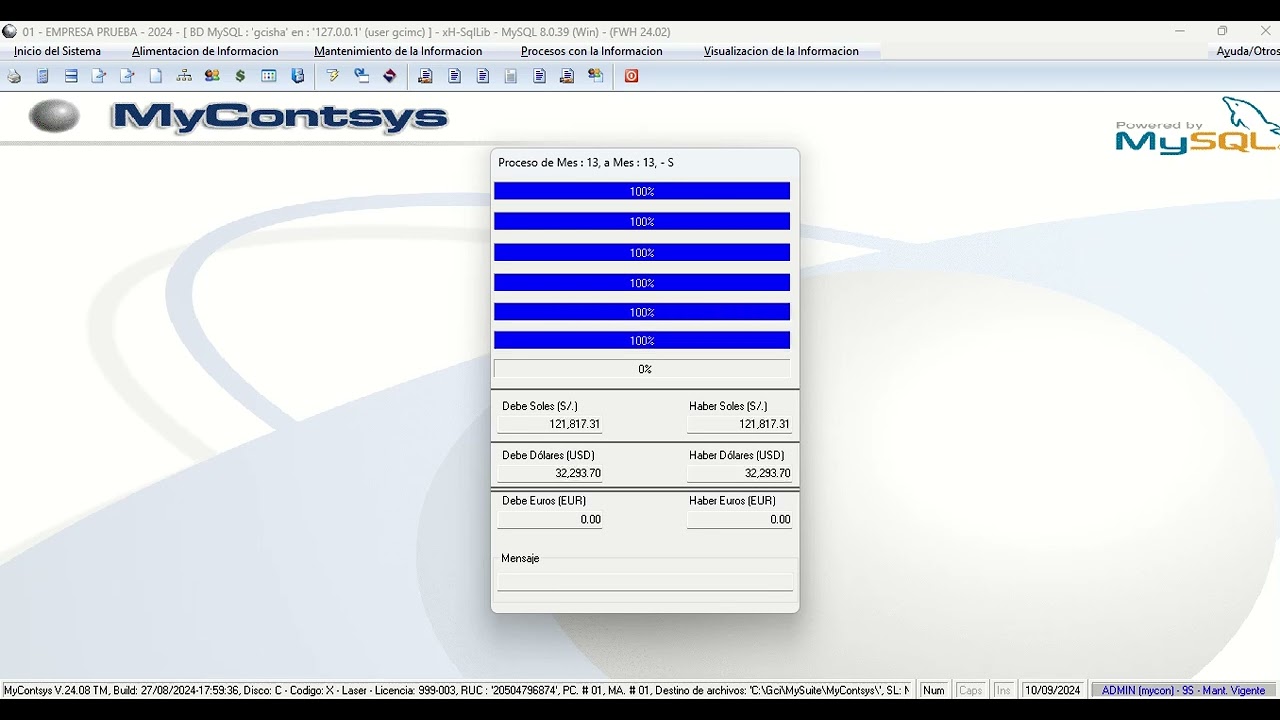Click the grayed-out document icon
The image size is (1280, 720).
511,76
